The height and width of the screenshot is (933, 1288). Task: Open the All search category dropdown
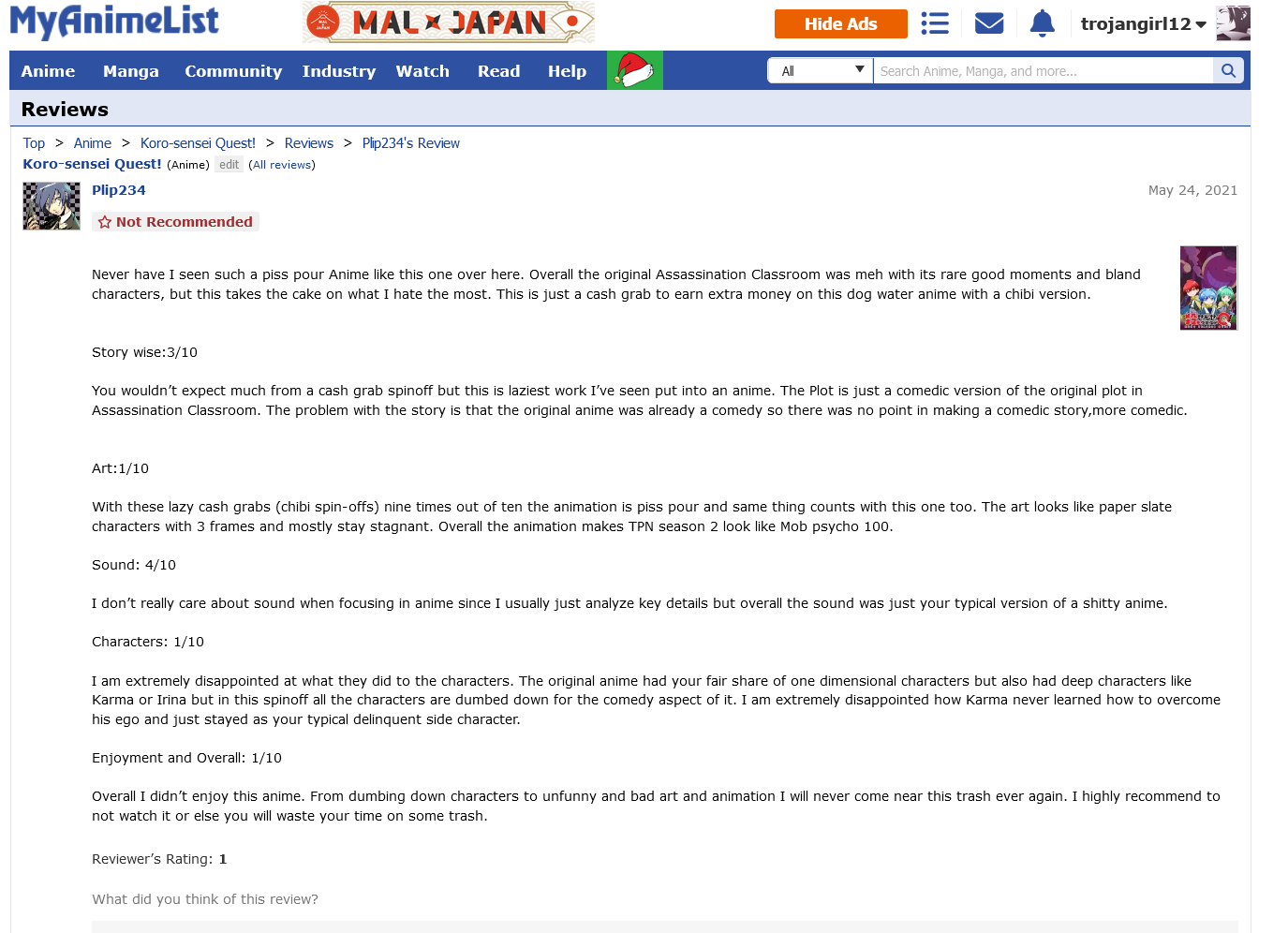pyautogui.click(x=821, y=70)
